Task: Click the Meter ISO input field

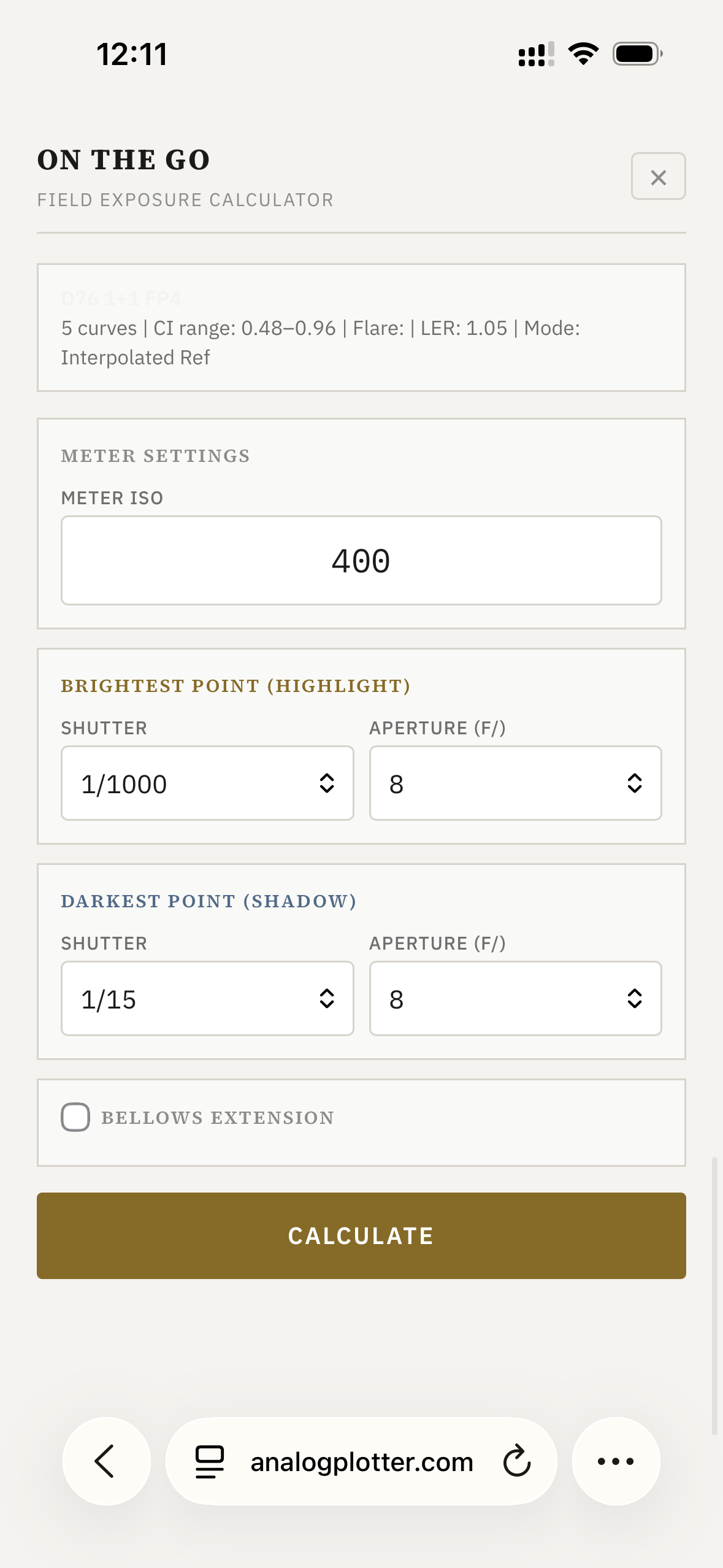Action: [x=361, y=561]
